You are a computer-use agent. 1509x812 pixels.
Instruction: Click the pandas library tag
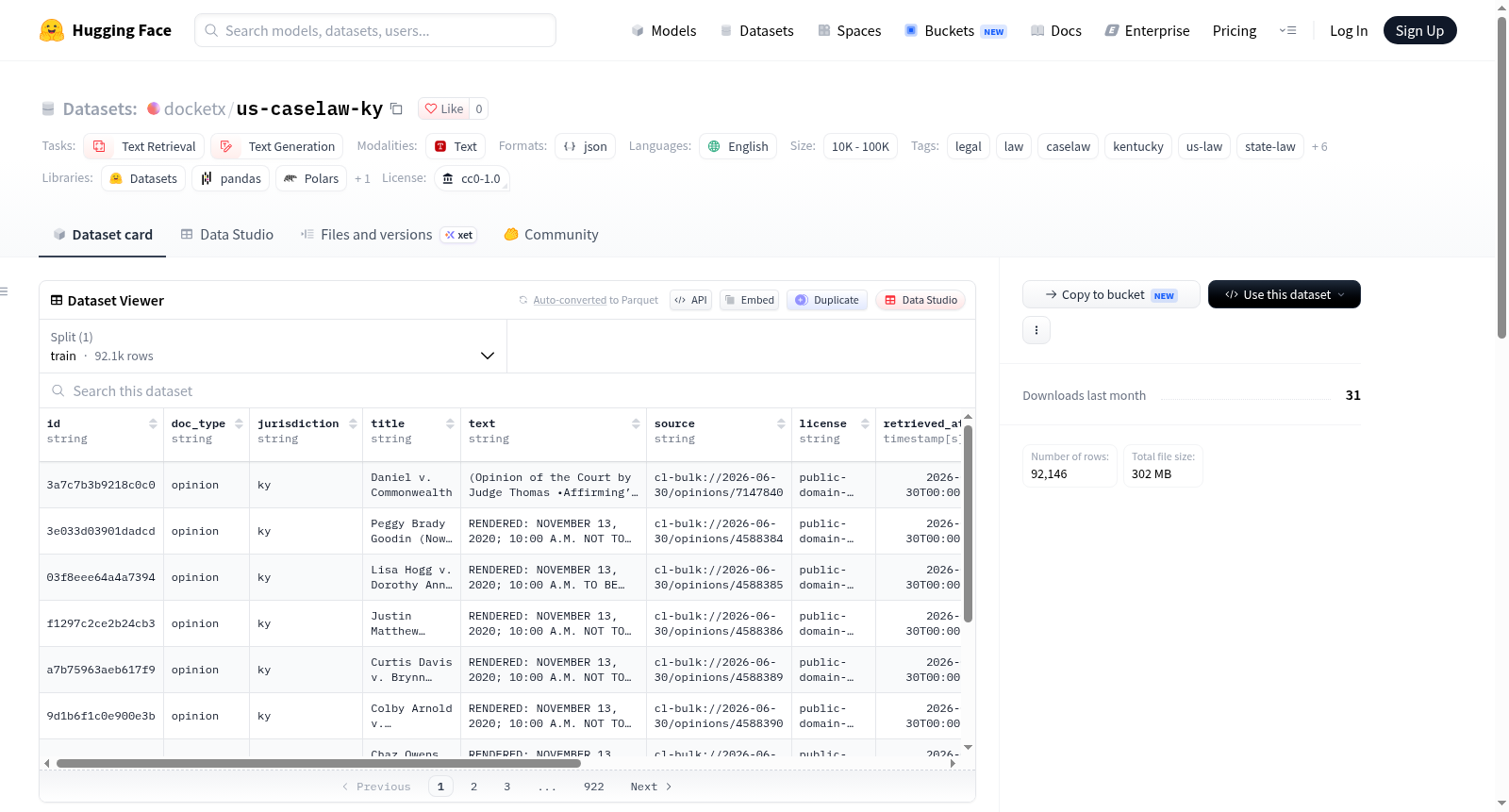tap(231, 178)
